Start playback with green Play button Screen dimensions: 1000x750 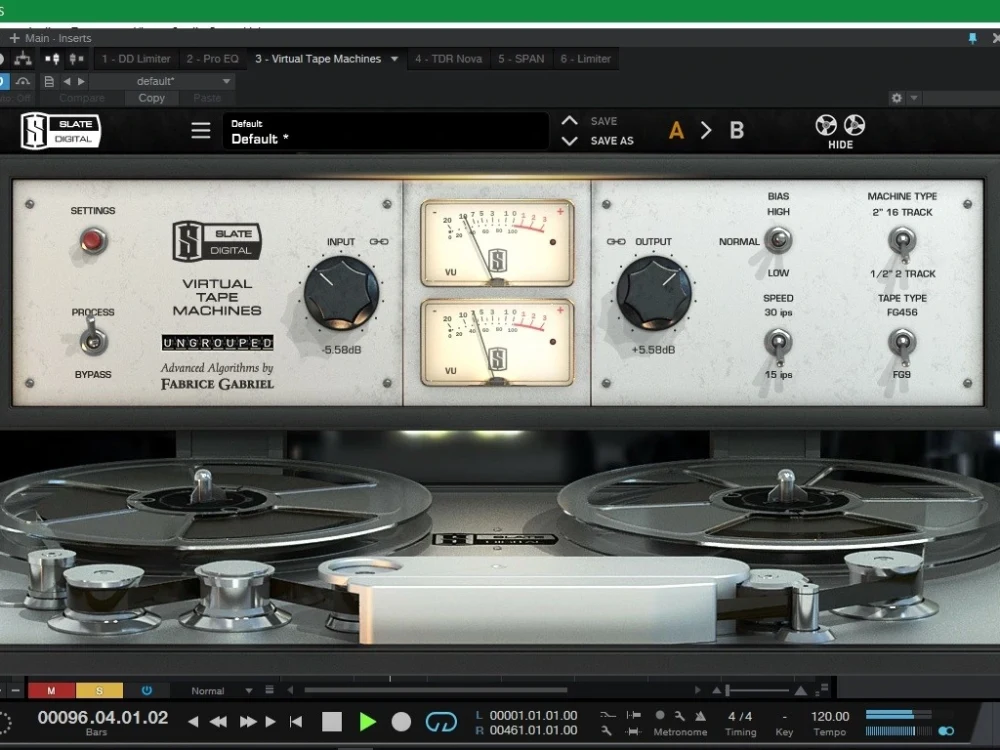[367, 721]
